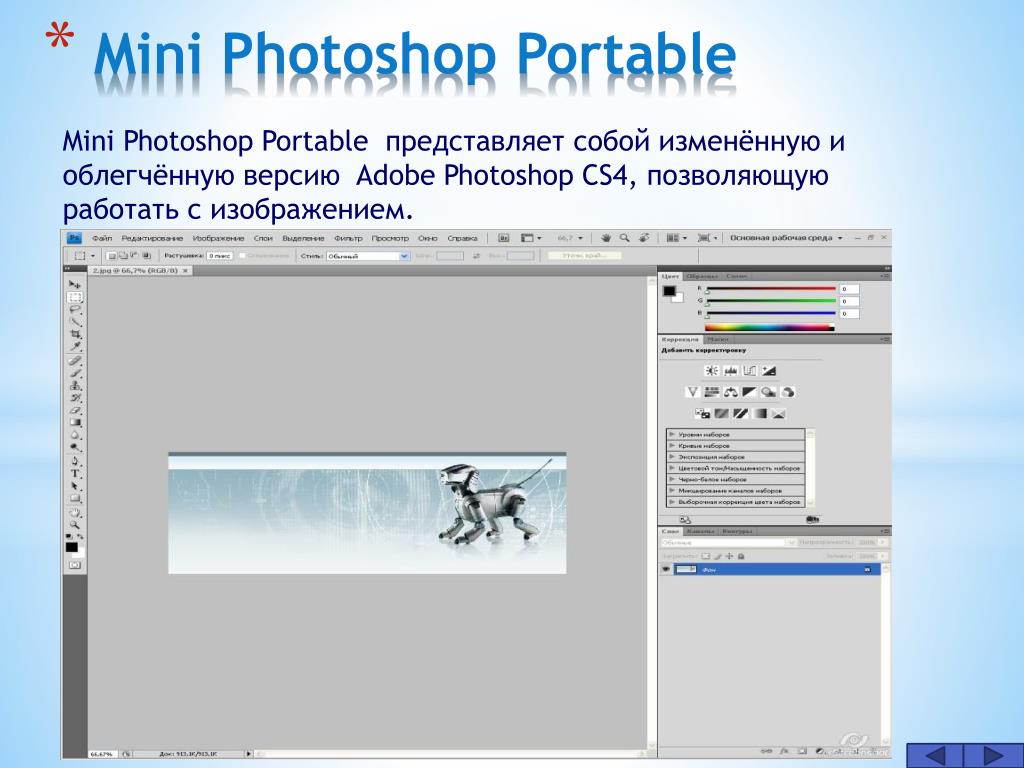Viewport: 1024px width, 768px height.
Task: Select the Eraser tool
Action: [75, 410]
